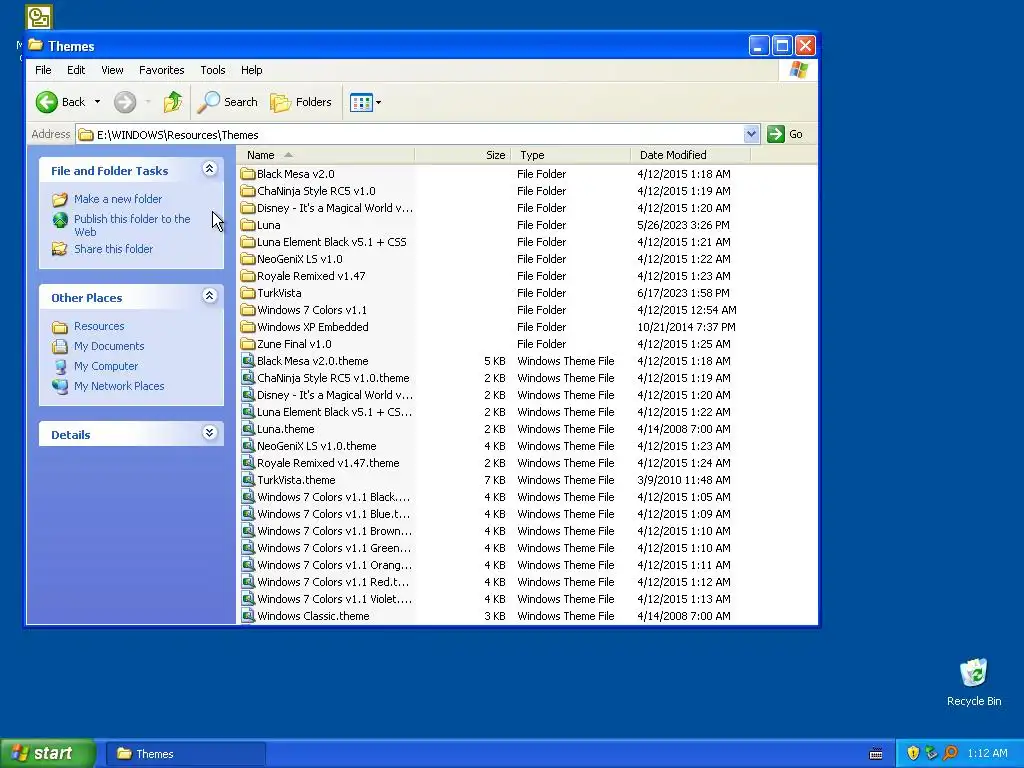Click the security shield tray icon
The image size is (1024, 768).
[x=913, y=754]
